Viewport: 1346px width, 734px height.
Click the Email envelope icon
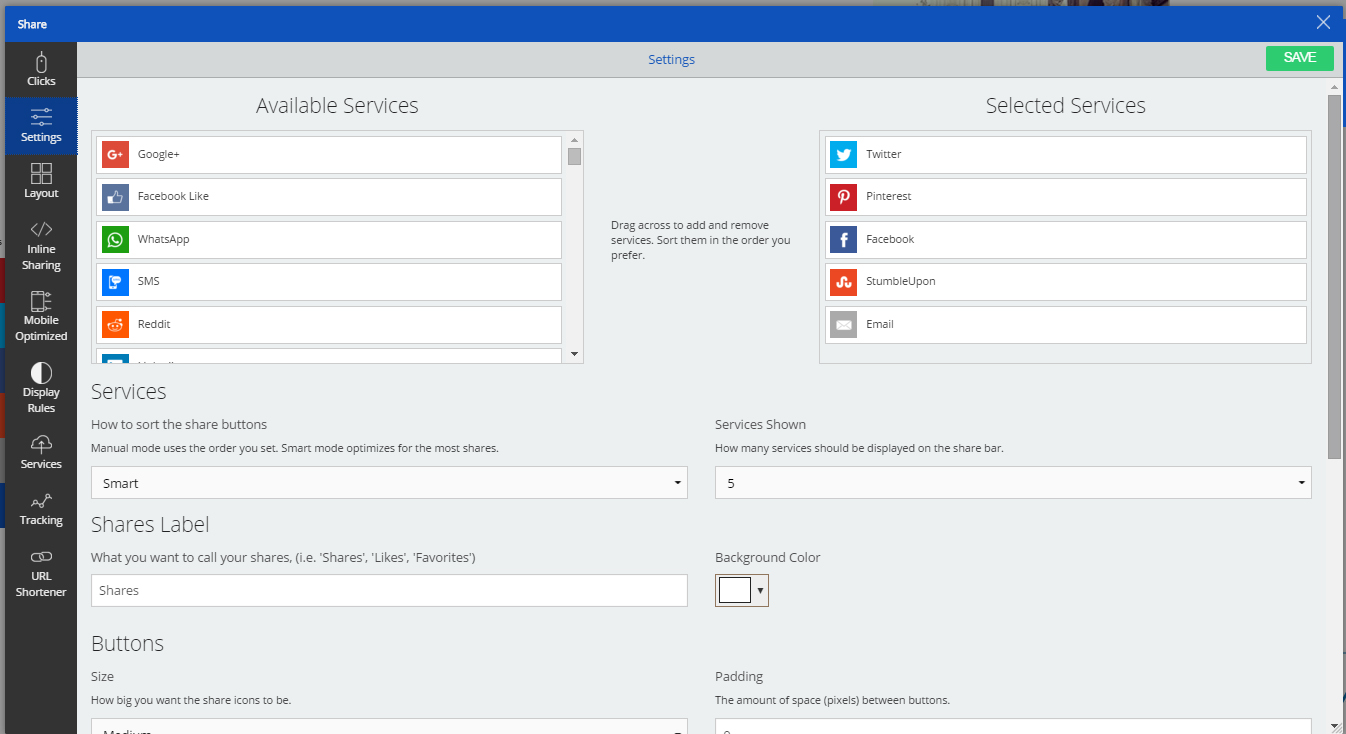tap(843, 324)
